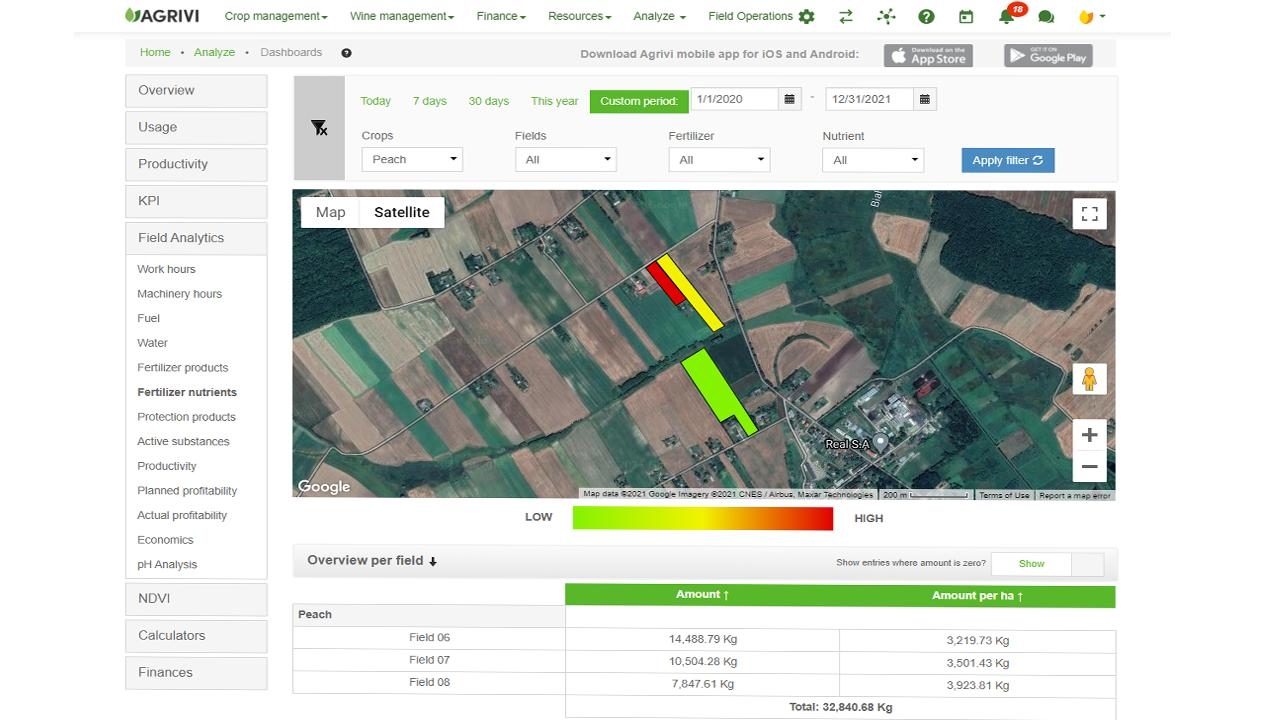Image resolution: width=1280 pixels, height=720 pixels.
Task: Check the notifications bell with 18 badge
Action: (x=1008, y=15)
